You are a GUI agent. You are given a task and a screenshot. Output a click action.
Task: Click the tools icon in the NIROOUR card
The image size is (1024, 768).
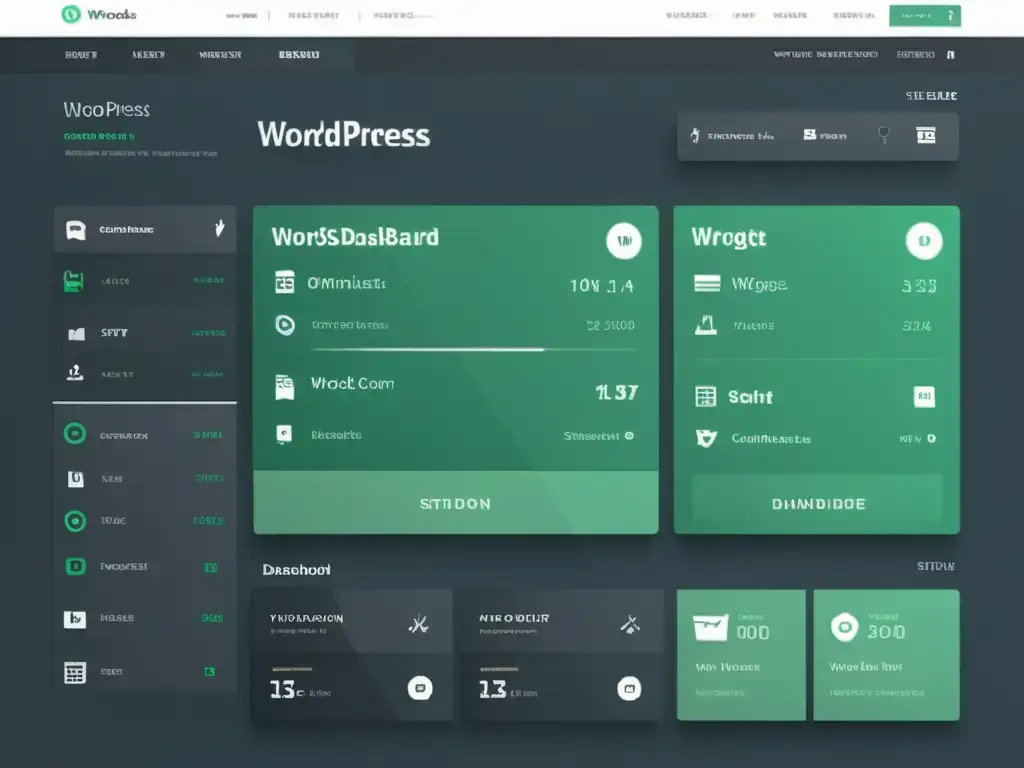pos(630,624)
